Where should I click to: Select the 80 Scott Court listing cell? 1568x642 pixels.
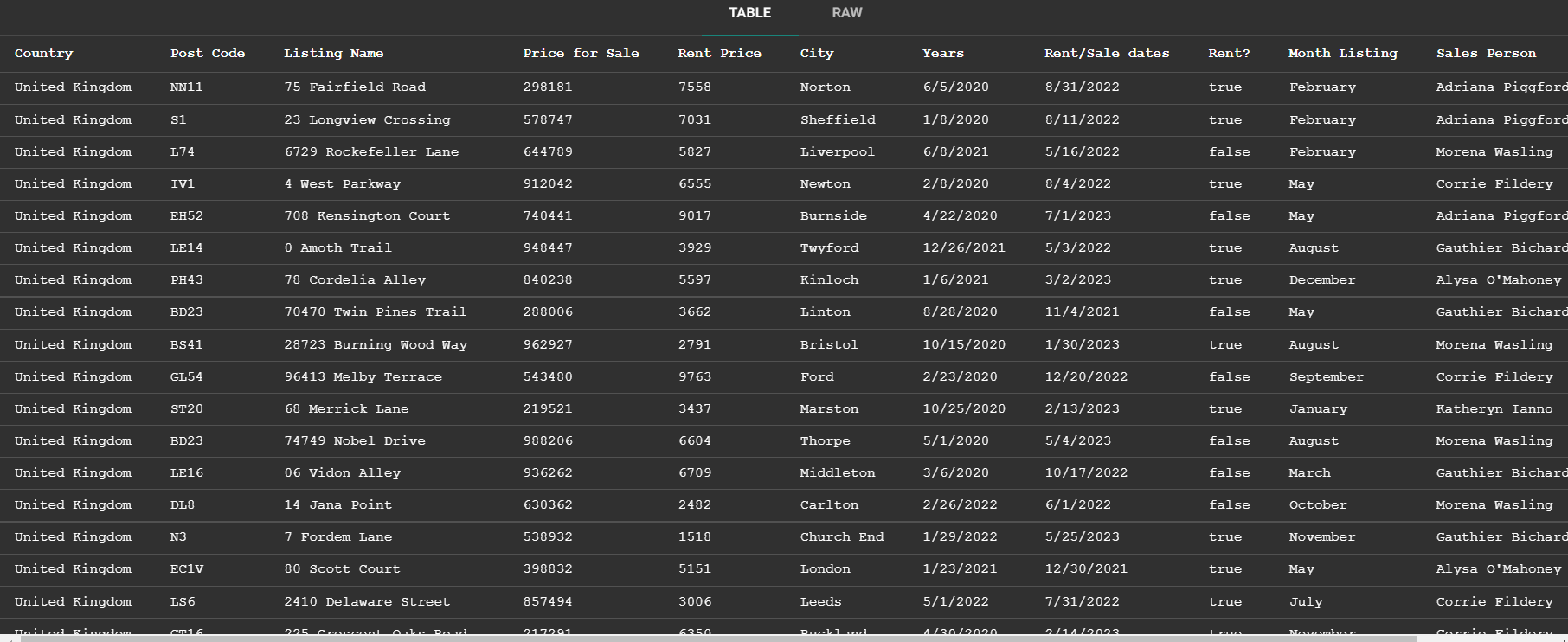click(342, 569)
